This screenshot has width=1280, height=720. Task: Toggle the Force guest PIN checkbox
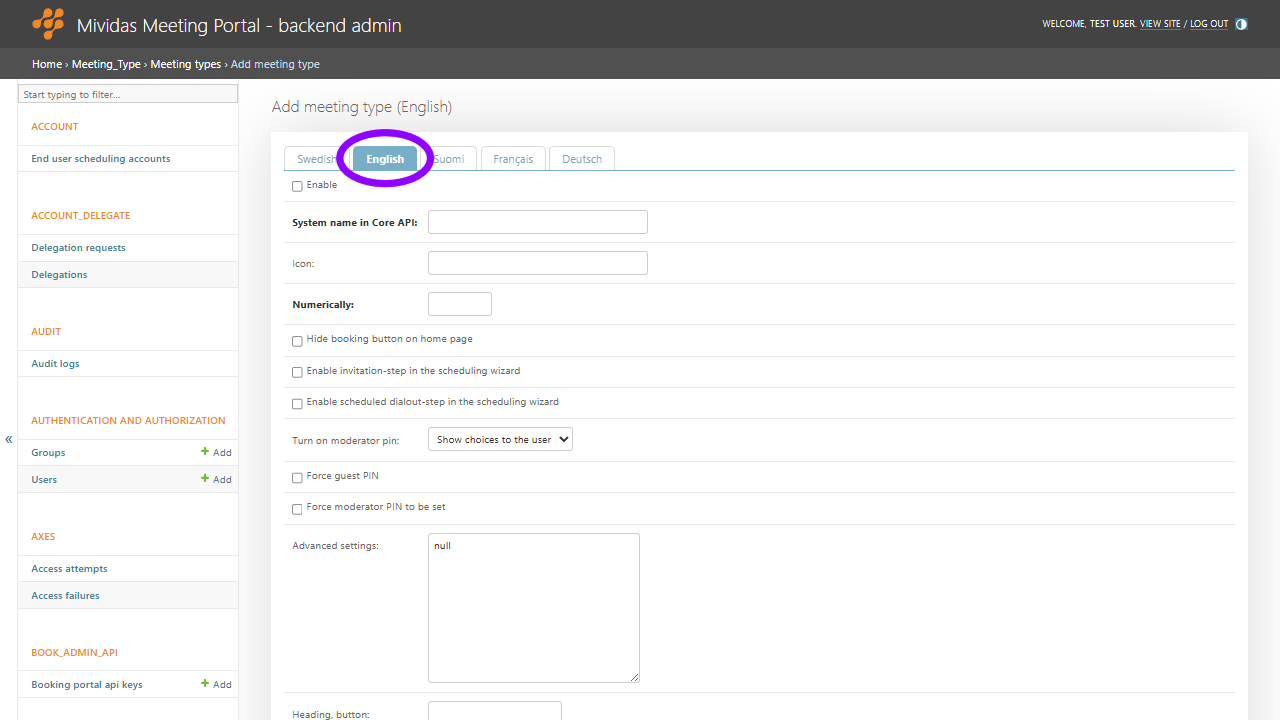(297, 478)
